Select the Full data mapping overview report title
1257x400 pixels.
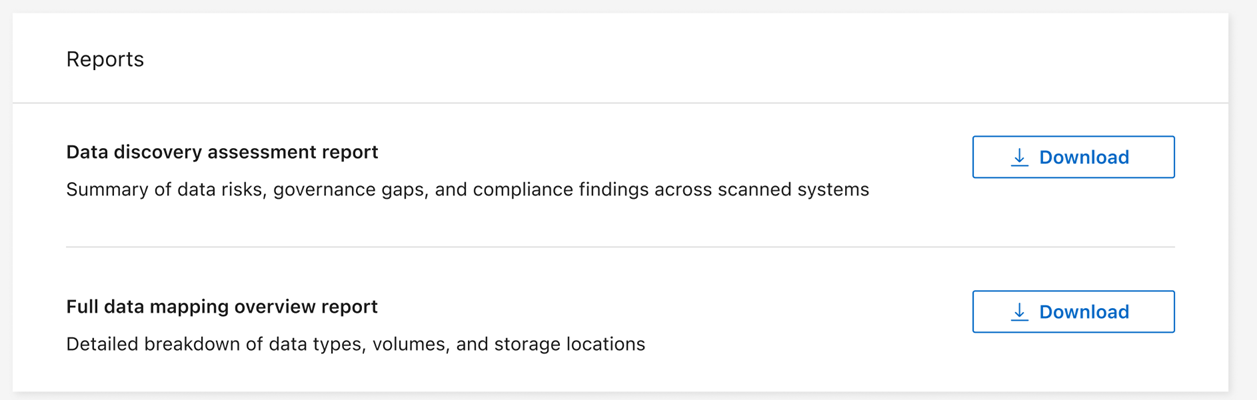222,307
